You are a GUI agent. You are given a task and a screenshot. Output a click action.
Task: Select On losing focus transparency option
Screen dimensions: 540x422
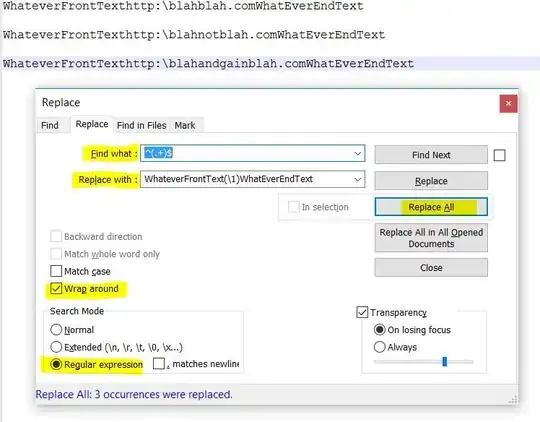pyautogui.click(x=380, y=330)
